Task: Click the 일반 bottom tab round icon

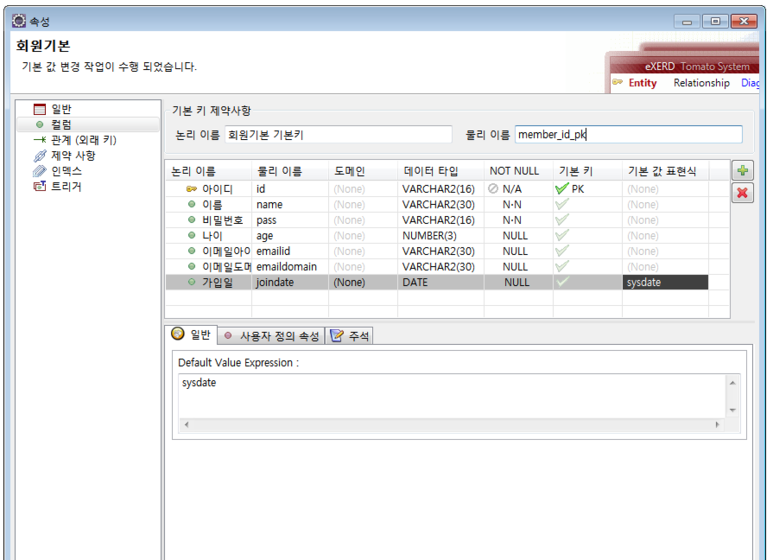Action: pos(177,334)
